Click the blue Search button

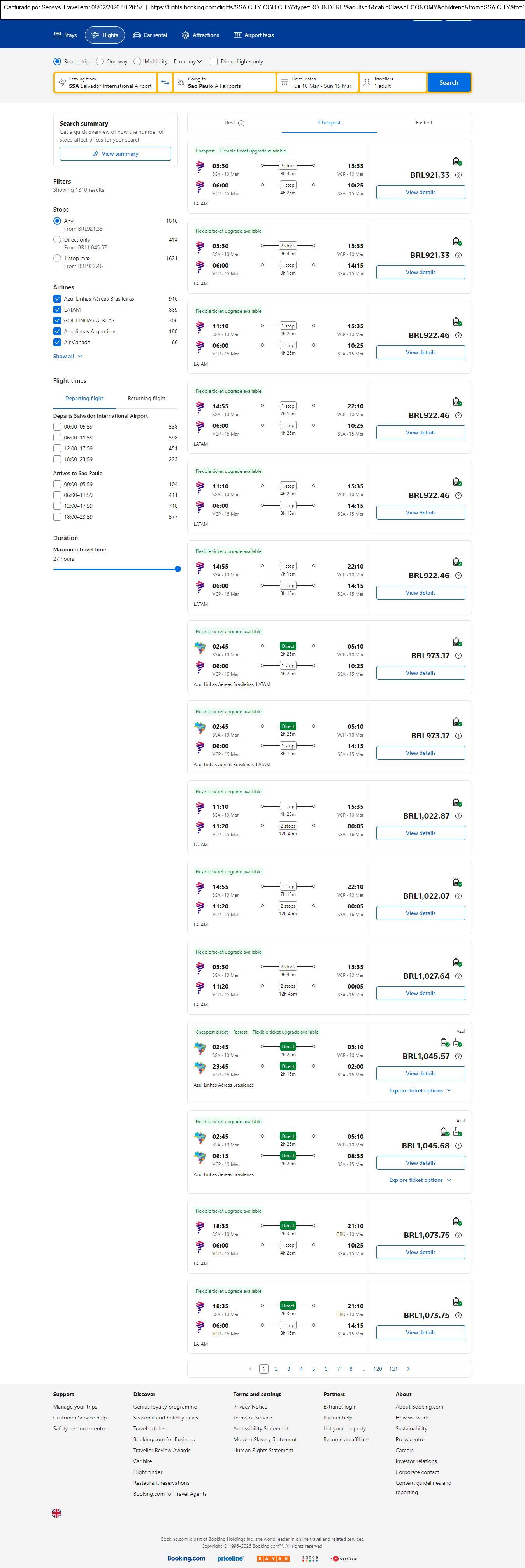point(449,83)
